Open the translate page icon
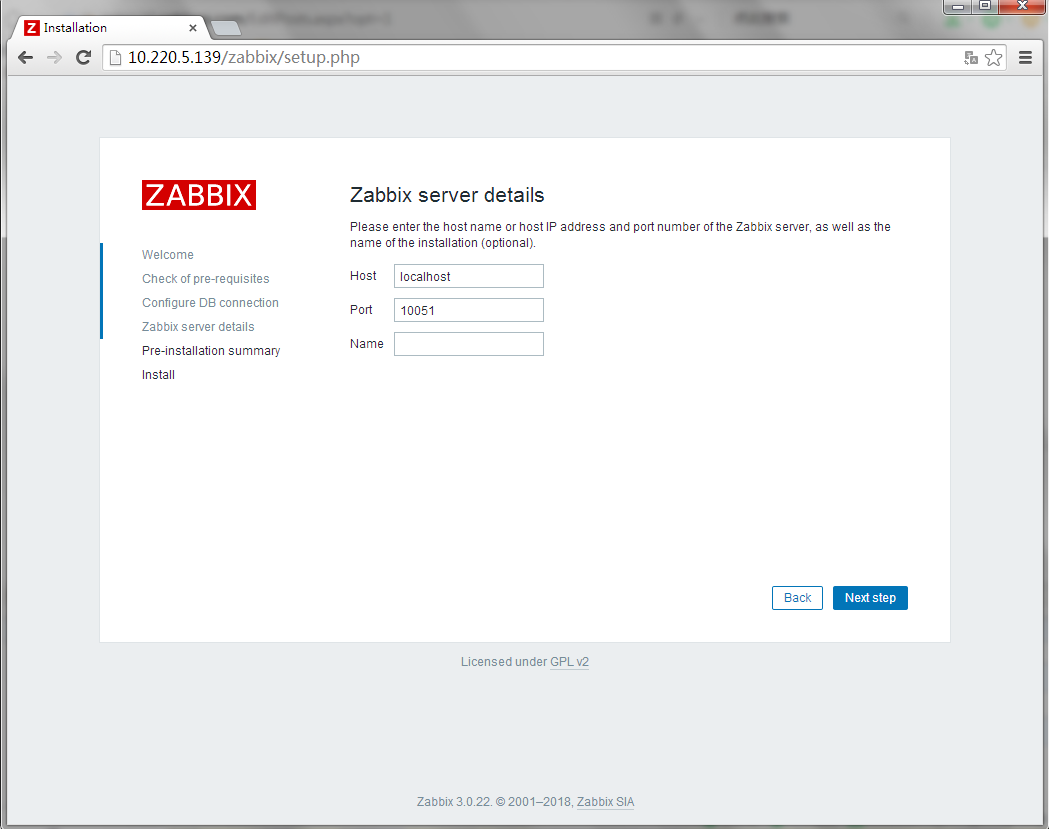 click(x=971, y=58)
